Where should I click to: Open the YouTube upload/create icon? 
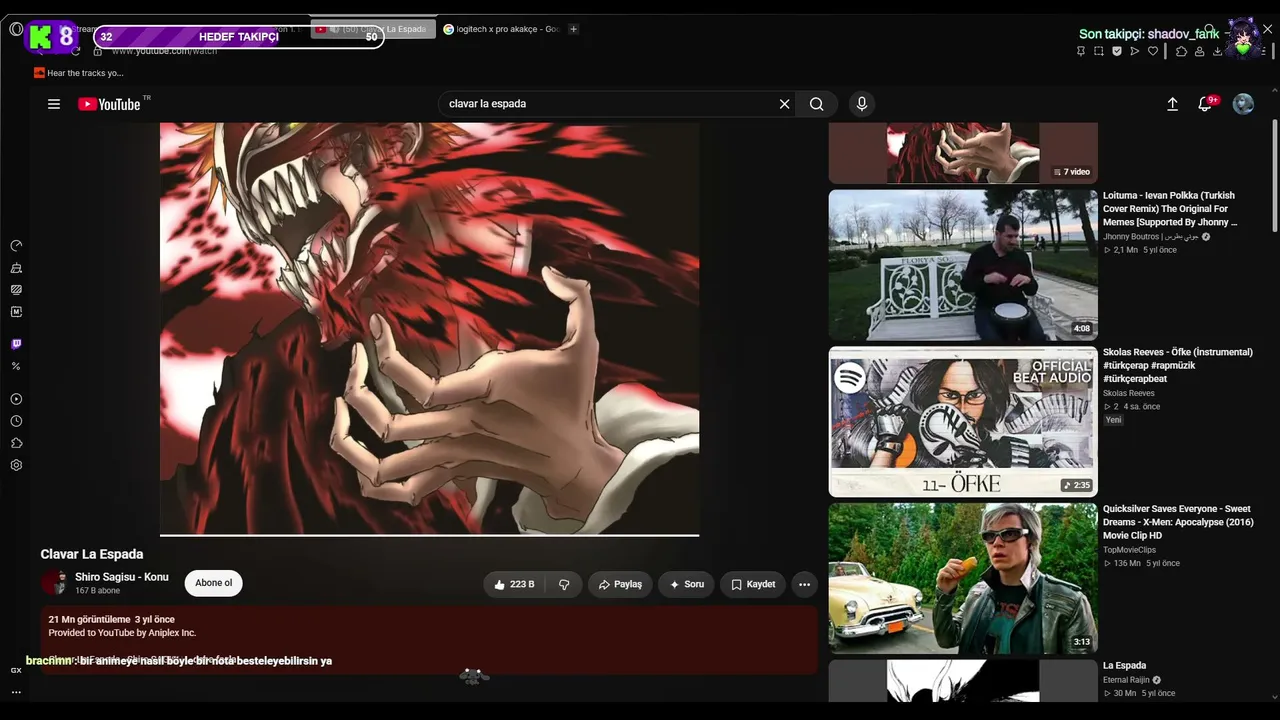tap(1172, 104)
